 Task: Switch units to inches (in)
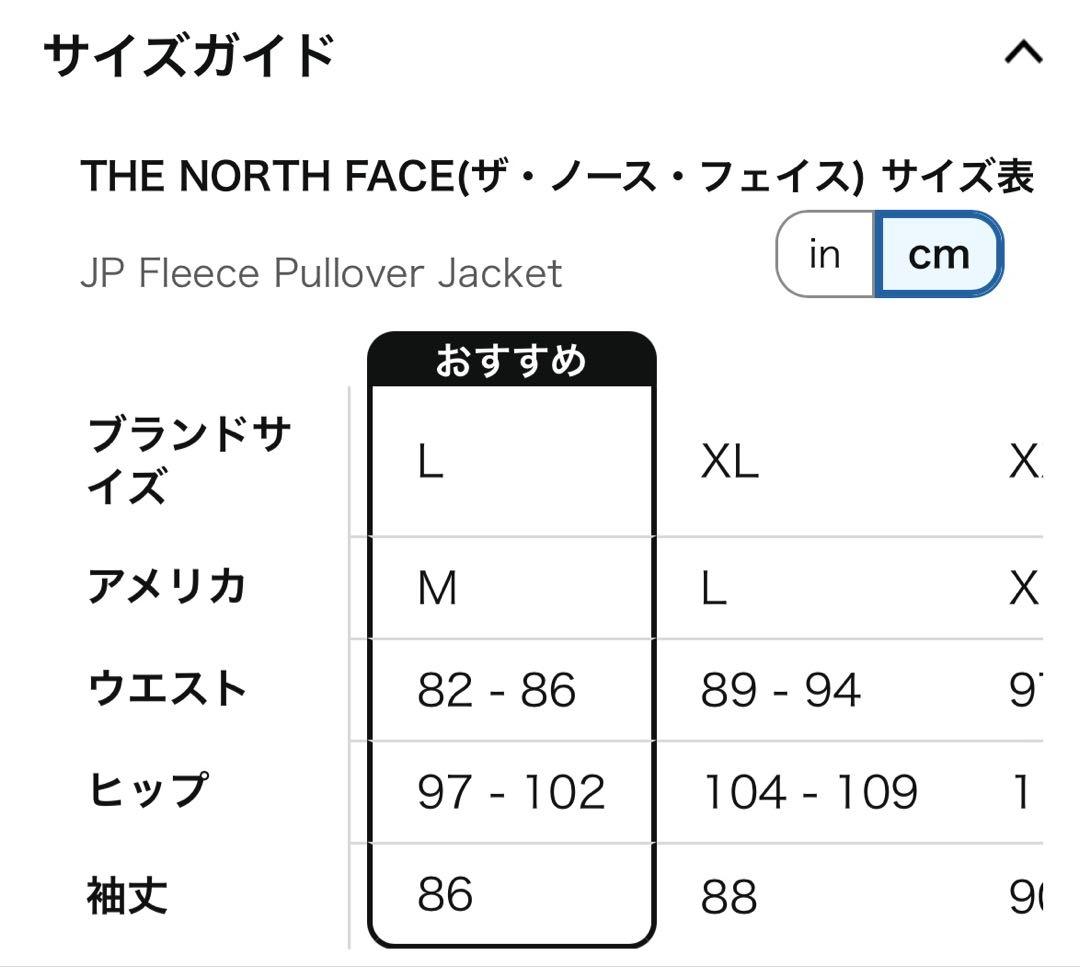coord(825,254)
